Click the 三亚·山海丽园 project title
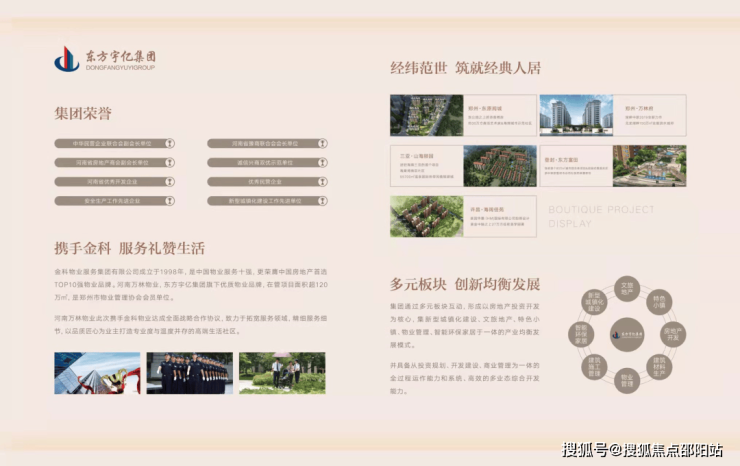Screen dimensions: 740x466 point(417,156)
